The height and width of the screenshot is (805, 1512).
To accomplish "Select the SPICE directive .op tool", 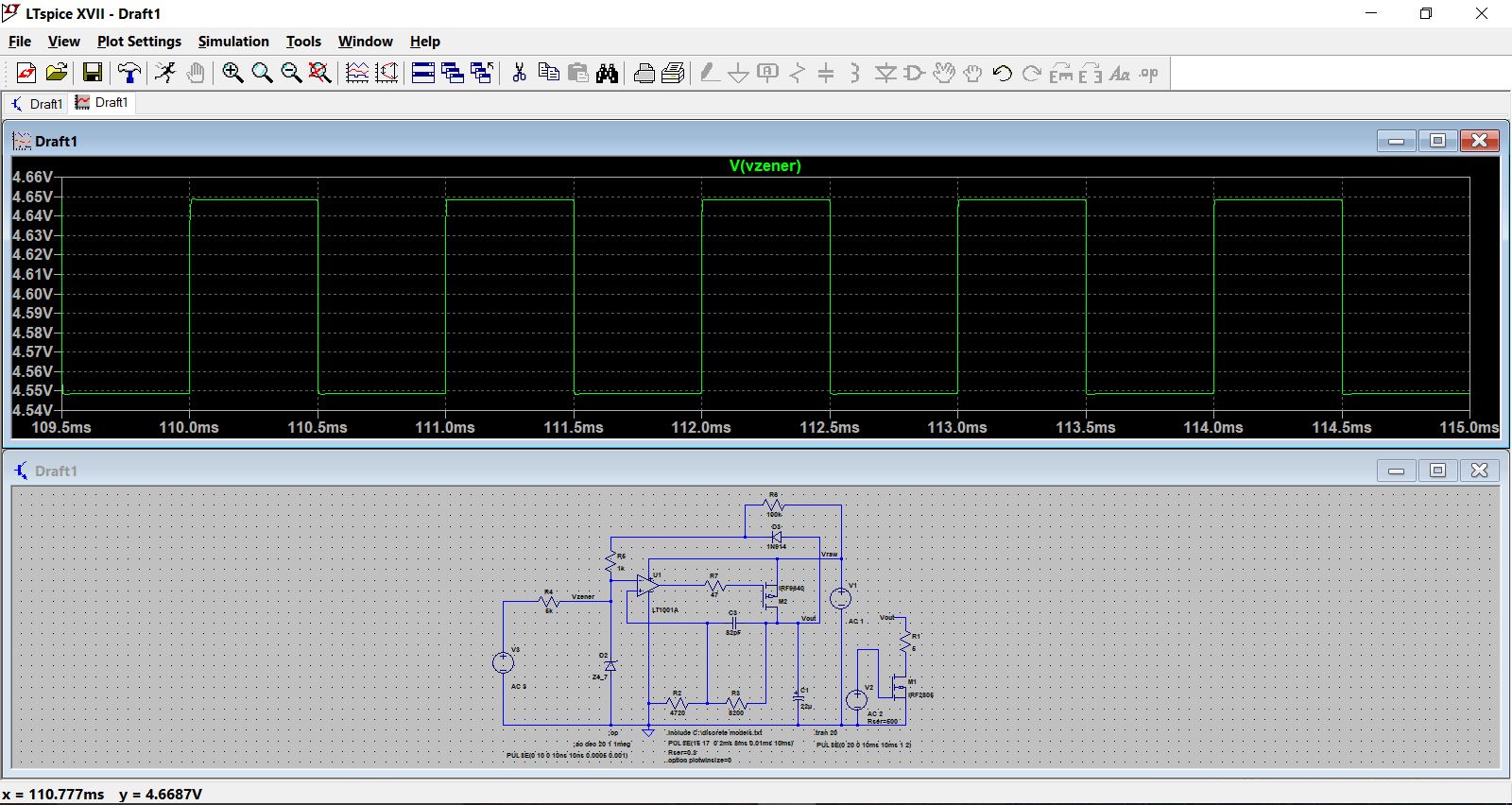I will (1149, 73).
